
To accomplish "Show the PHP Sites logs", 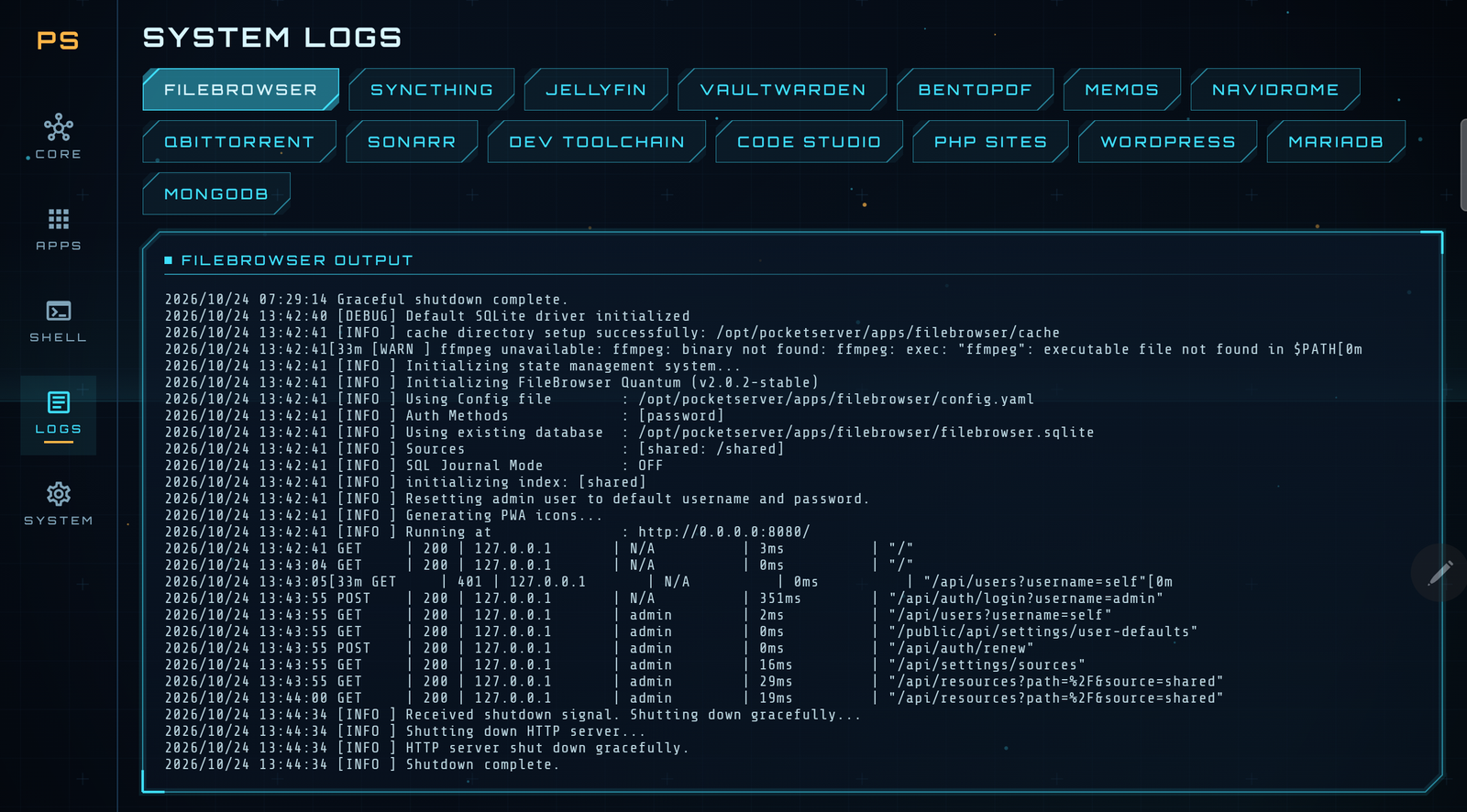I will click(x=991, y=142).
